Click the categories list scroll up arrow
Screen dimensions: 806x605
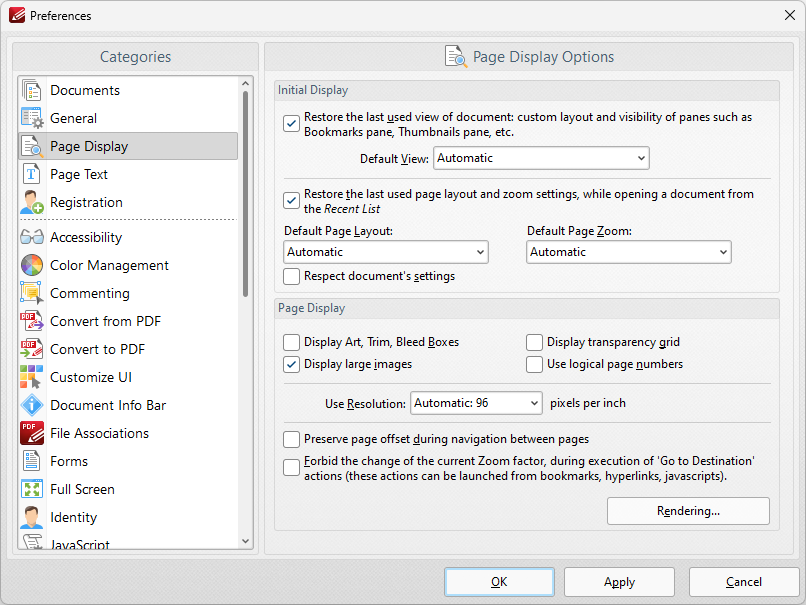246,83
